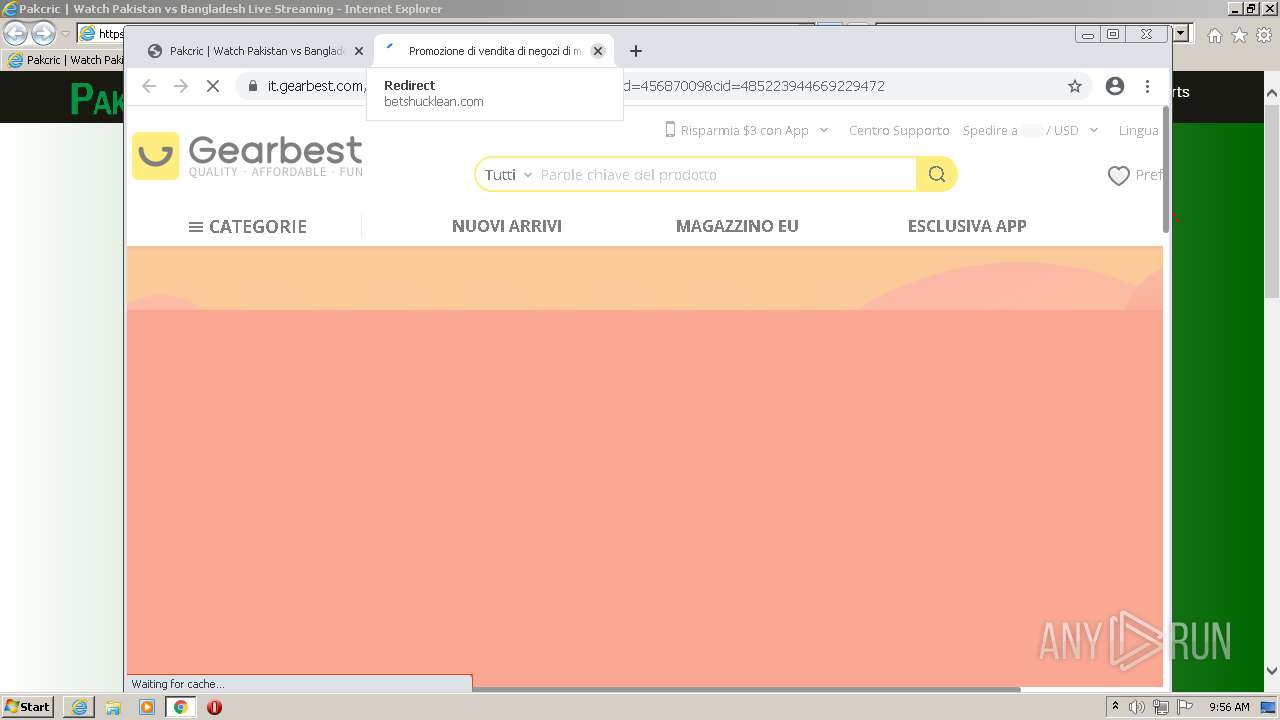Viewport: 1280px width, 720px height.
Task: Select the Promozione di vendita Chrome tab
Action: tap(494, 51)
